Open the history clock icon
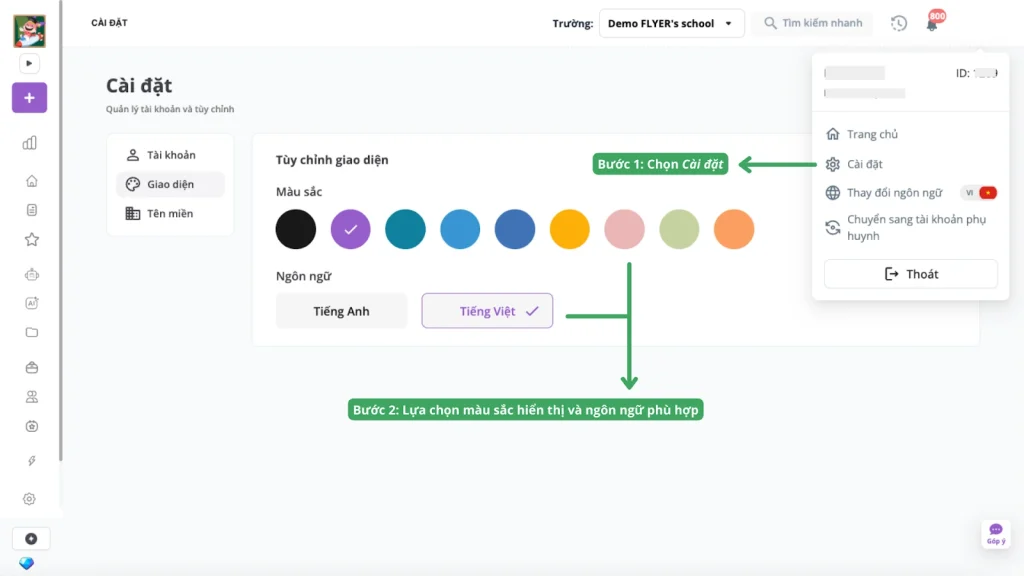 coord(899,23)
